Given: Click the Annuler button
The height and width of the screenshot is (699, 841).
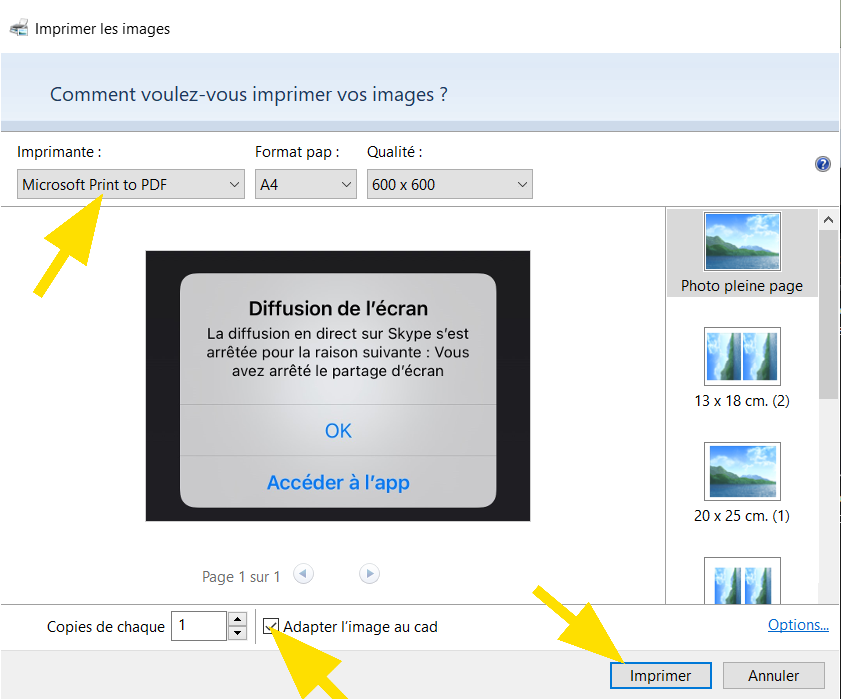Looking at the screenshot, I should [x=773, y=675].
